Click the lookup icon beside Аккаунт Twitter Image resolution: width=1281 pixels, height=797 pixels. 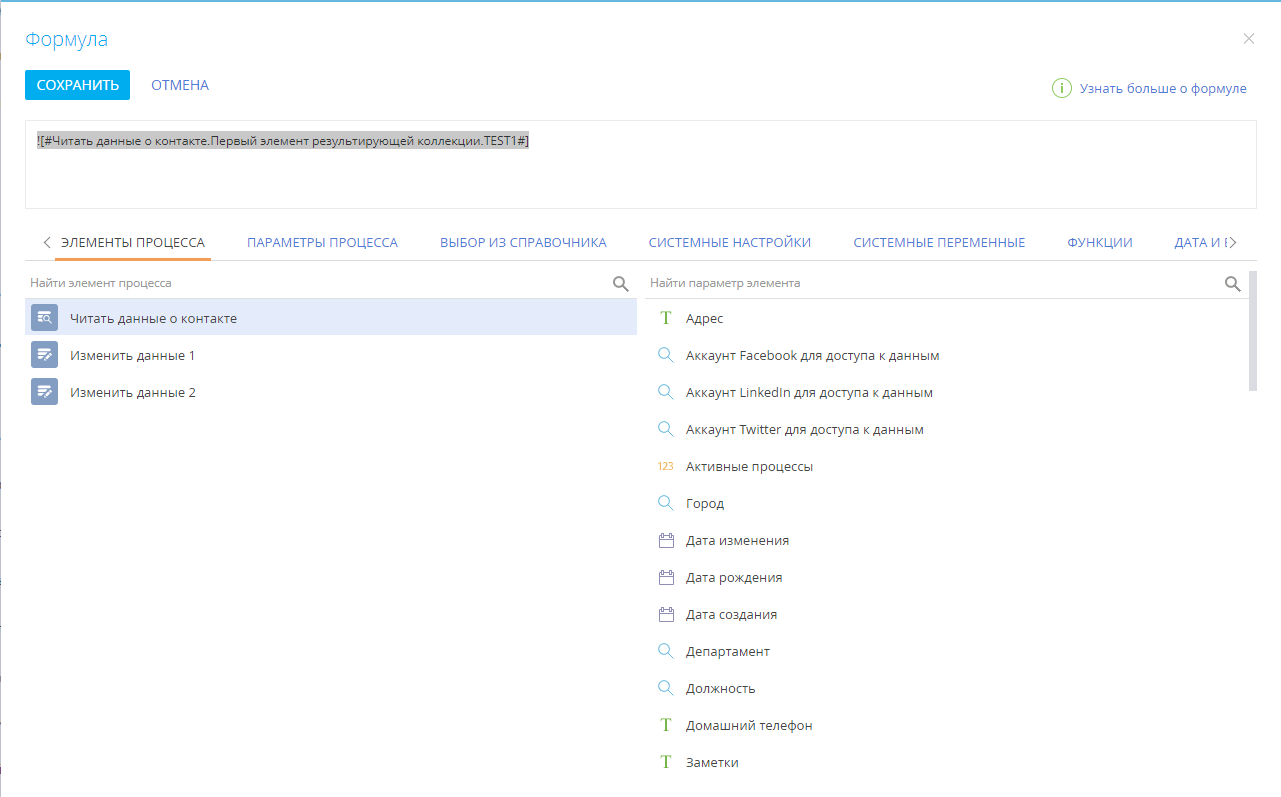(x=666, y=429)
